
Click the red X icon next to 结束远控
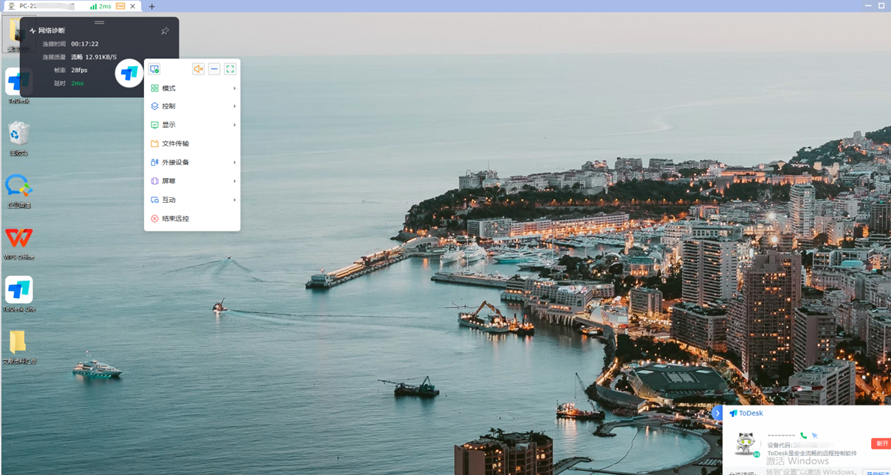154,219
